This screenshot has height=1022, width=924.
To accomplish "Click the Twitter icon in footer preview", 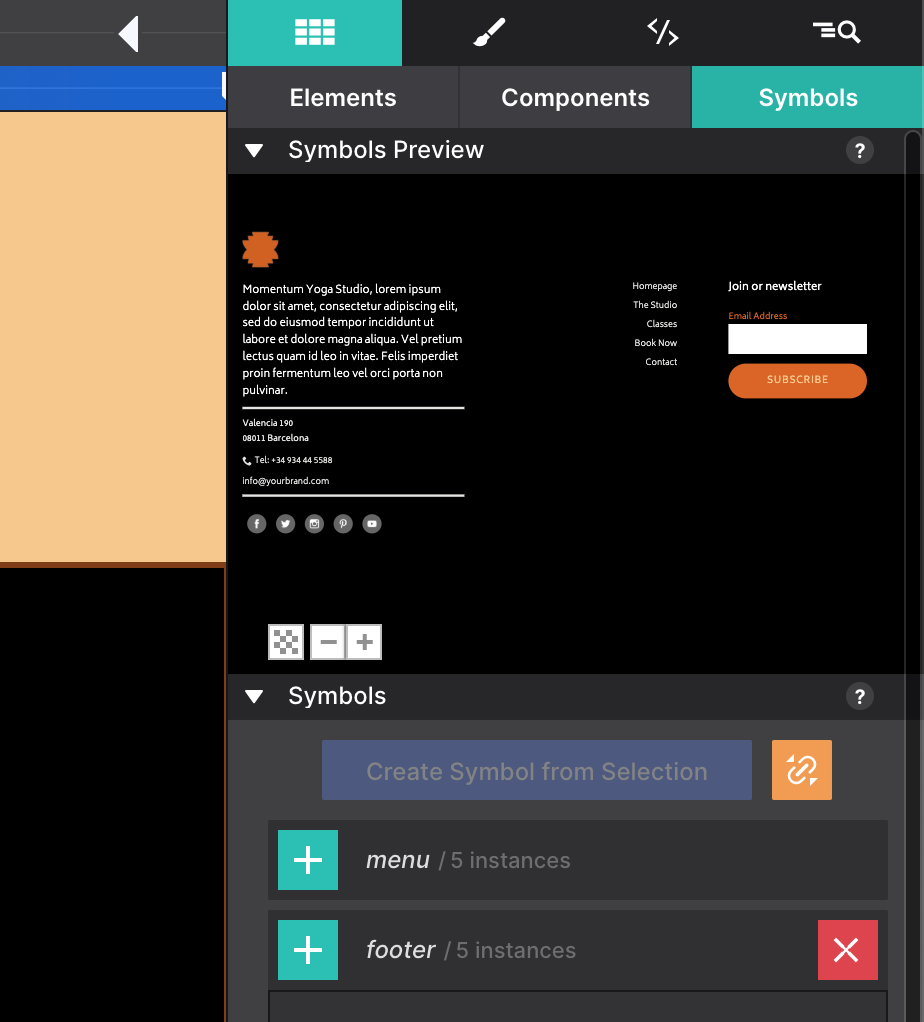I will [285, 523].
